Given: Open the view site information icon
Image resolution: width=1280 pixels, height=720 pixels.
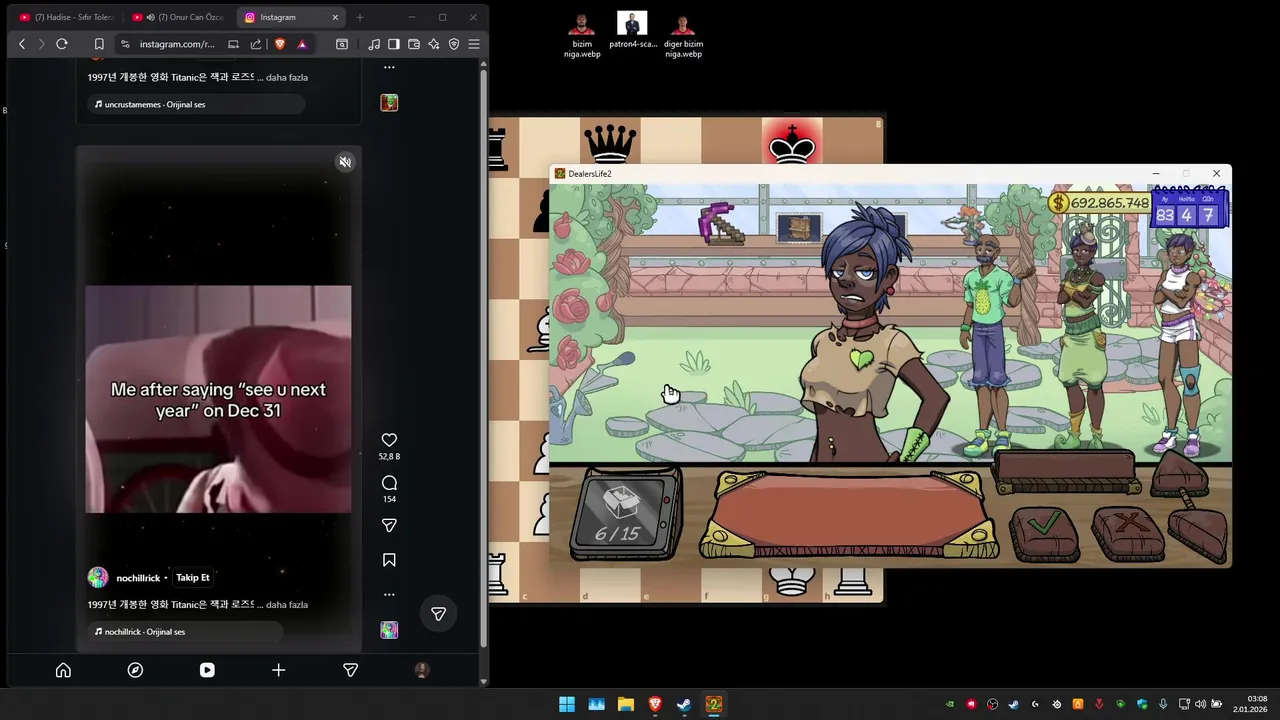Looking at the screenshot, I should [125, 44].
